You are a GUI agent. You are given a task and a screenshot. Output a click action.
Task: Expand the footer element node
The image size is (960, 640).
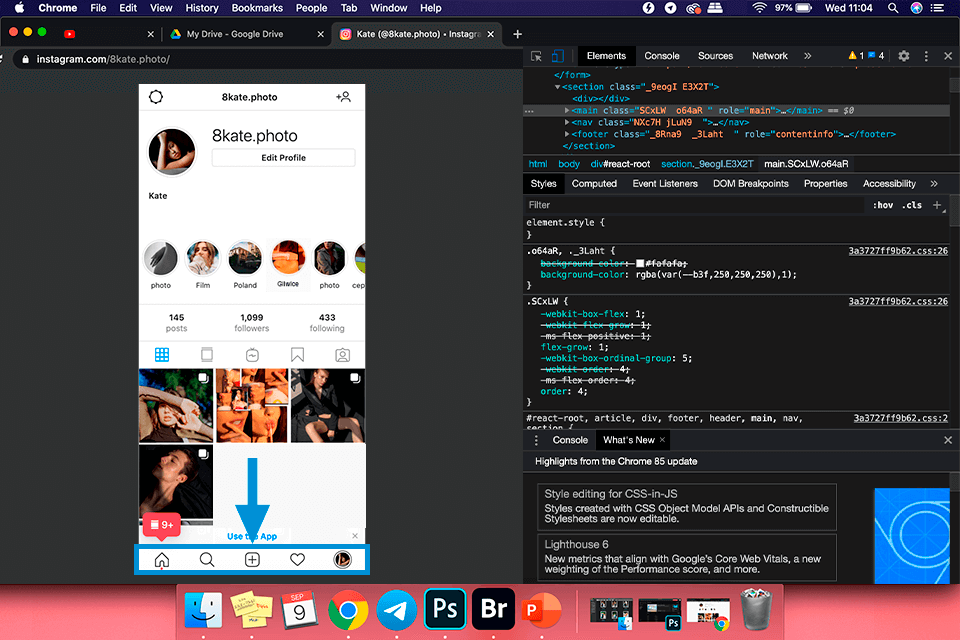click(x=568, y=134)
